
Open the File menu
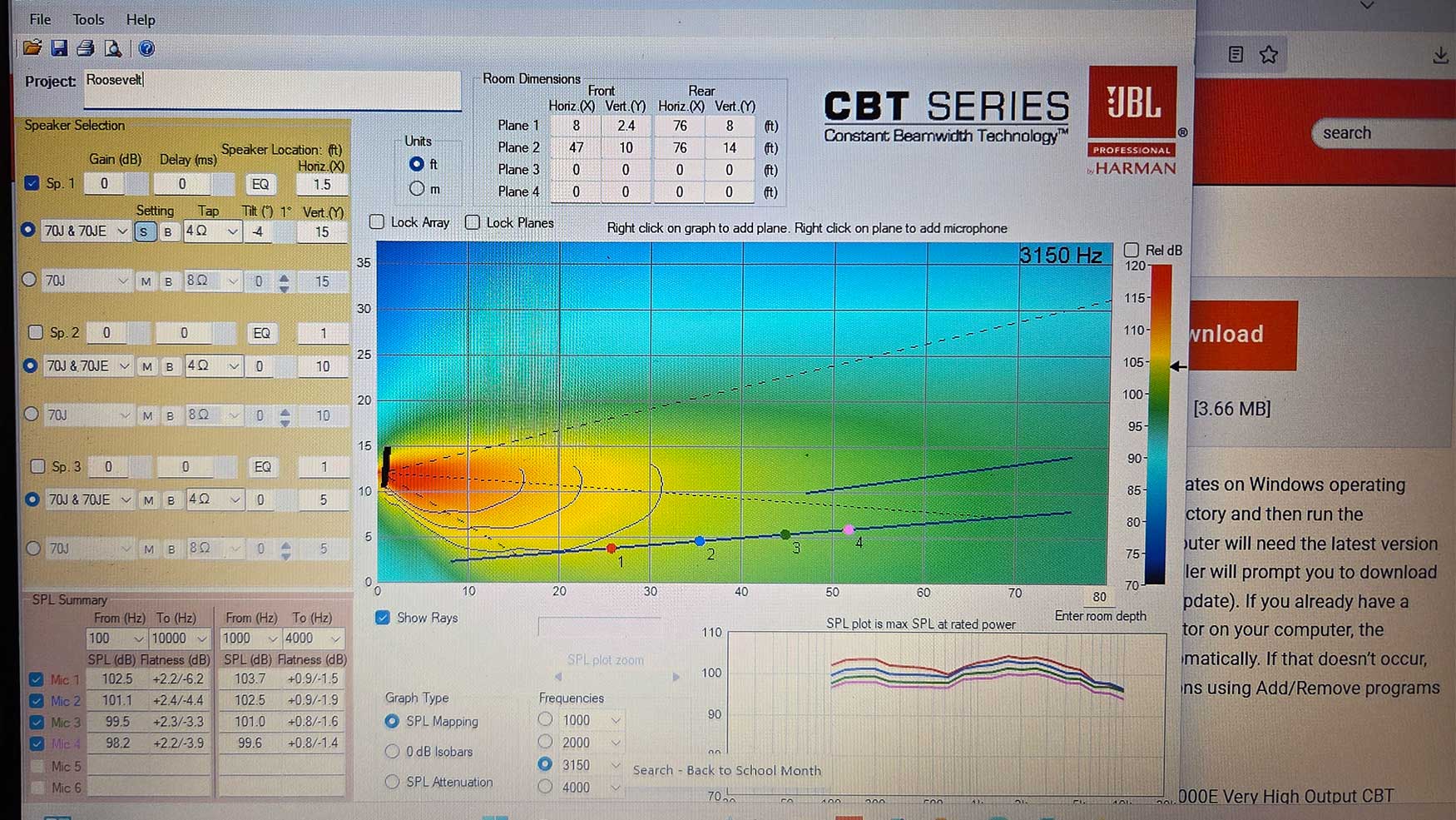[x=40, y=19]
